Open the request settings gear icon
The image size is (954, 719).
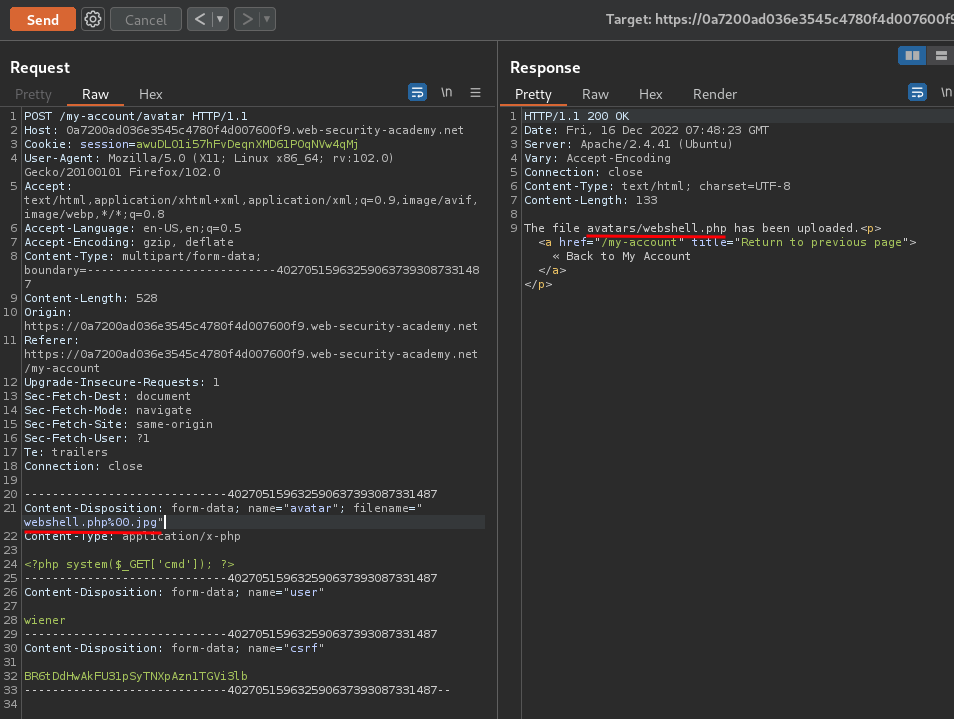[93, 19]
